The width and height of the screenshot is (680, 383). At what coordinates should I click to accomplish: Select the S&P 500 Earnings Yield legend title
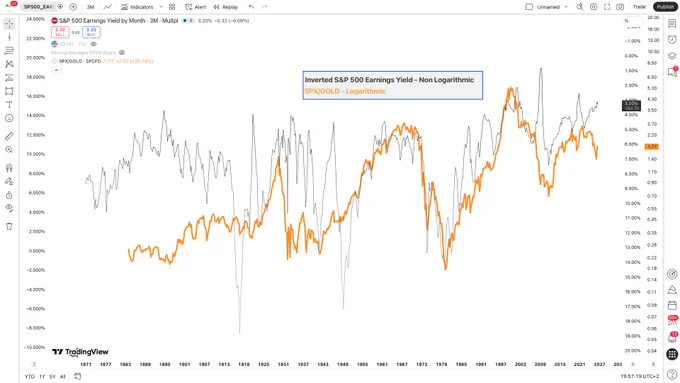pos(118,20)
